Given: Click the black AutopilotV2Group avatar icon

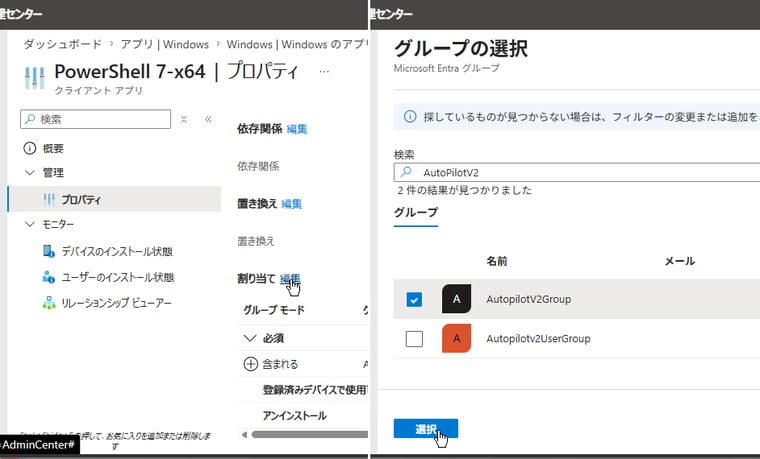Looking at the screenshot, I should 456,299.
